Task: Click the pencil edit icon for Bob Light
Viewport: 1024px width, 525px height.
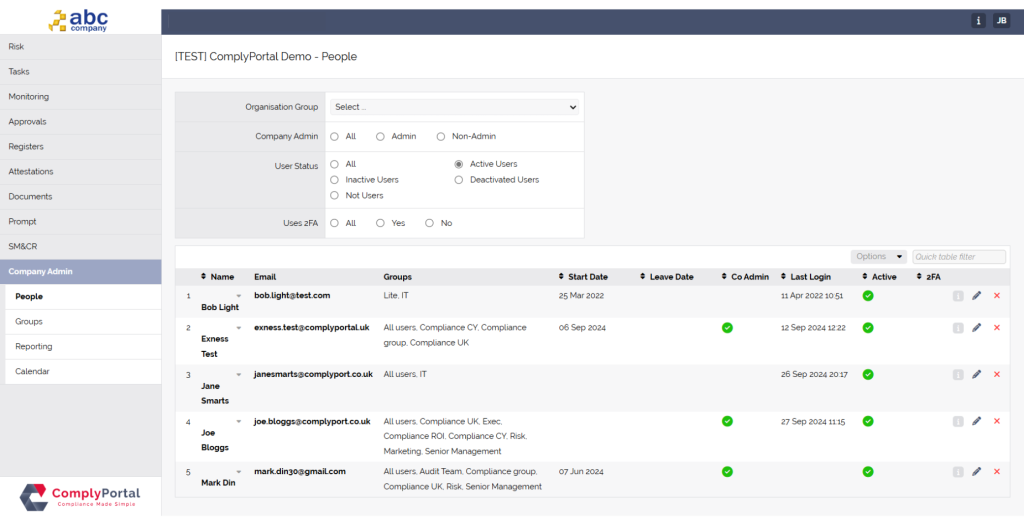Action: tap(977, 296)
